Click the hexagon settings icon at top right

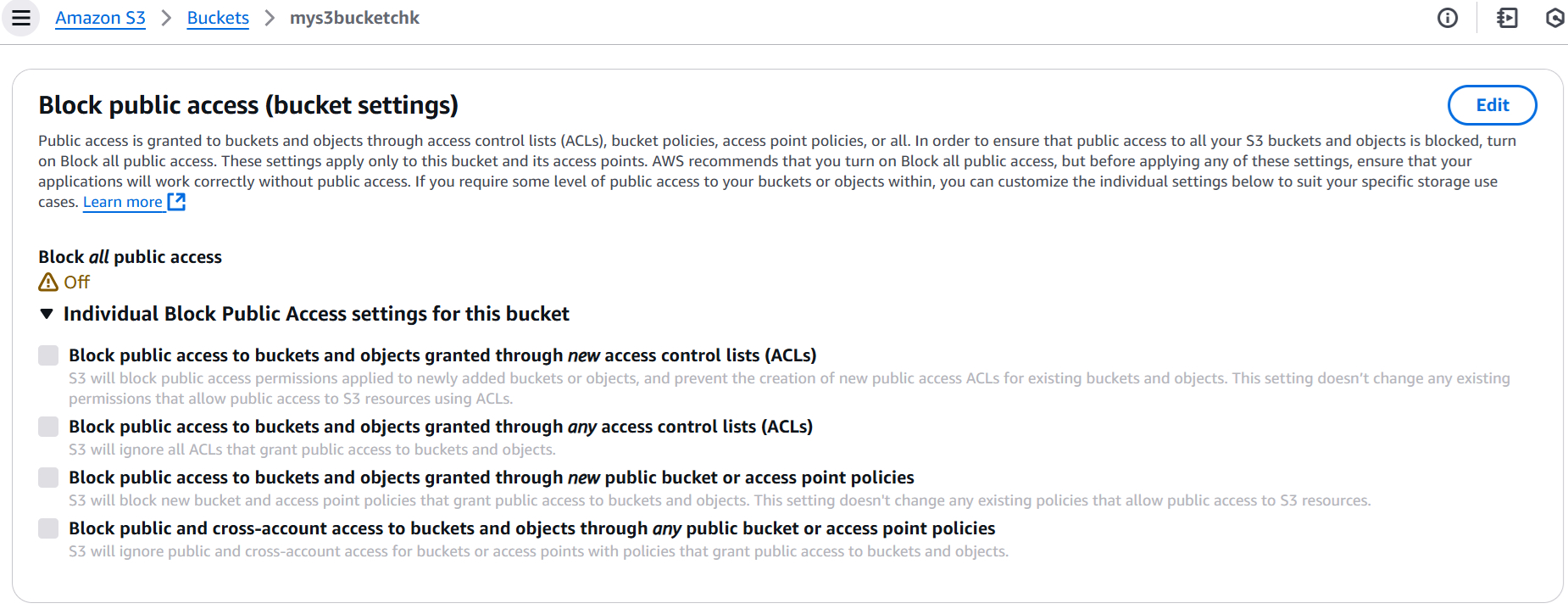[x=1555, y=18]
